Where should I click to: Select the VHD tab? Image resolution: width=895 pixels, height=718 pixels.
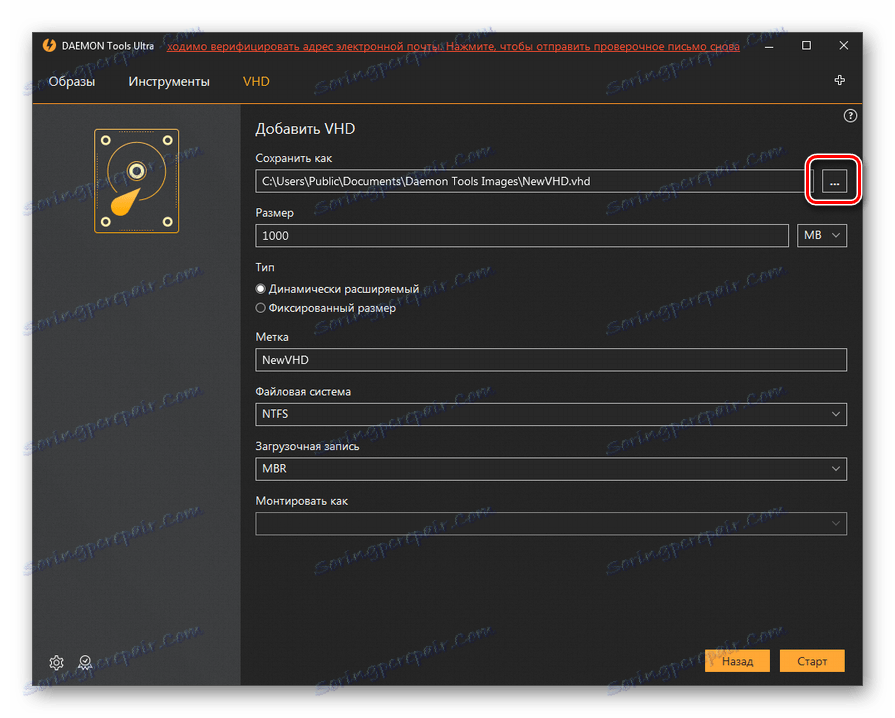point(256,82)
